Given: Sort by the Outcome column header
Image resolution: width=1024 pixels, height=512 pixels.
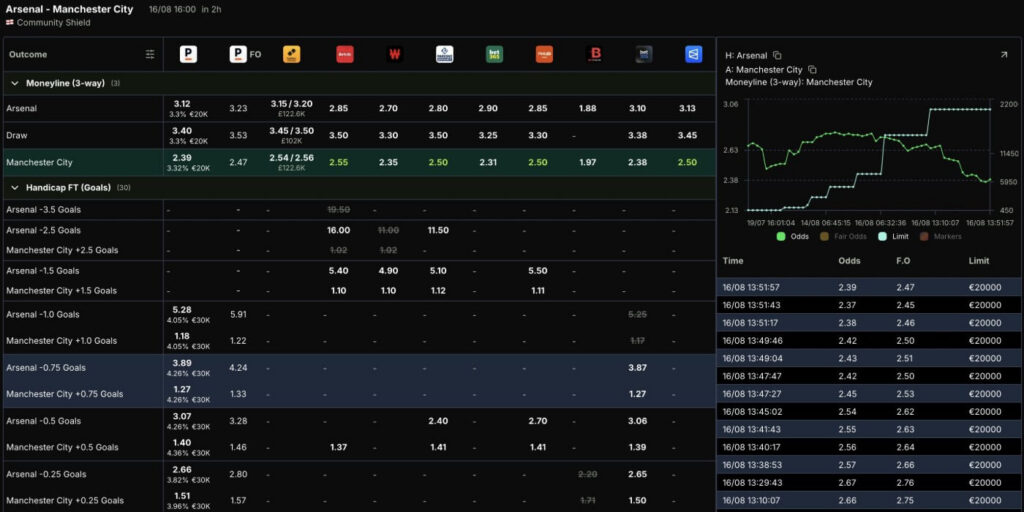Looking at the screenshot, I should coord(28,55).
